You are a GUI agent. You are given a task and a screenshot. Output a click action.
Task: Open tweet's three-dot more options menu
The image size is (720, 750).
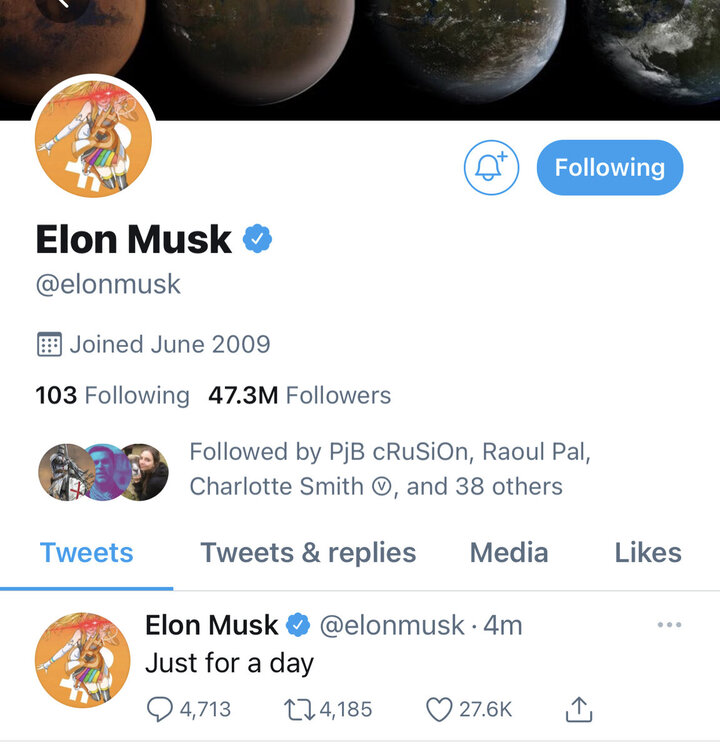pos(669,625)
